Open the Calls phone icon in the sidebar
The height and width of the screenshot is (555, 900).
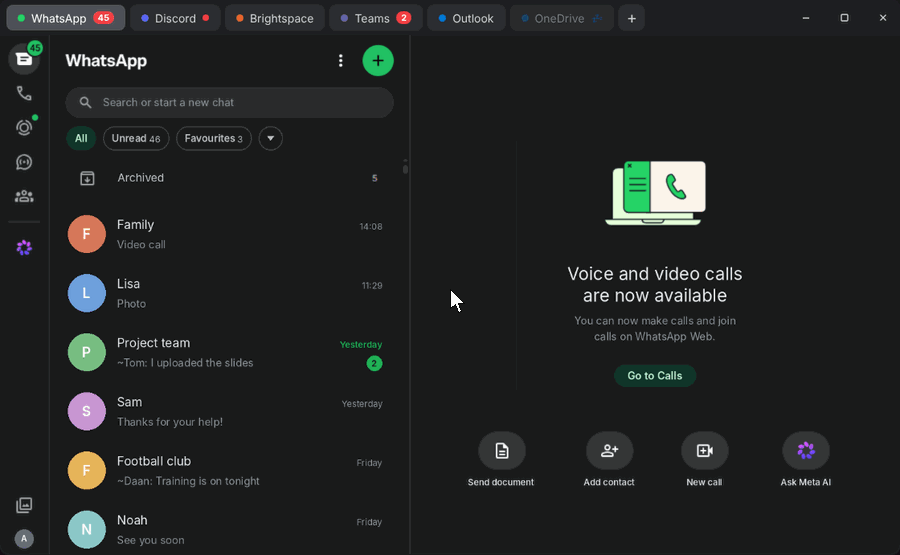24,93
